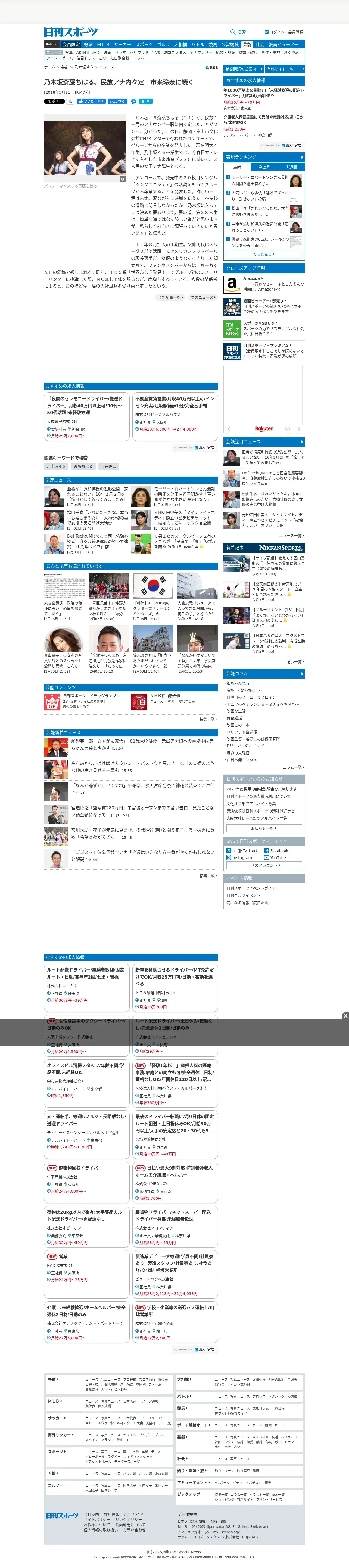Click keyword tag 斎藤ちはる
The height and width of the screenshot is (1568, 349).
coord(83,466)
